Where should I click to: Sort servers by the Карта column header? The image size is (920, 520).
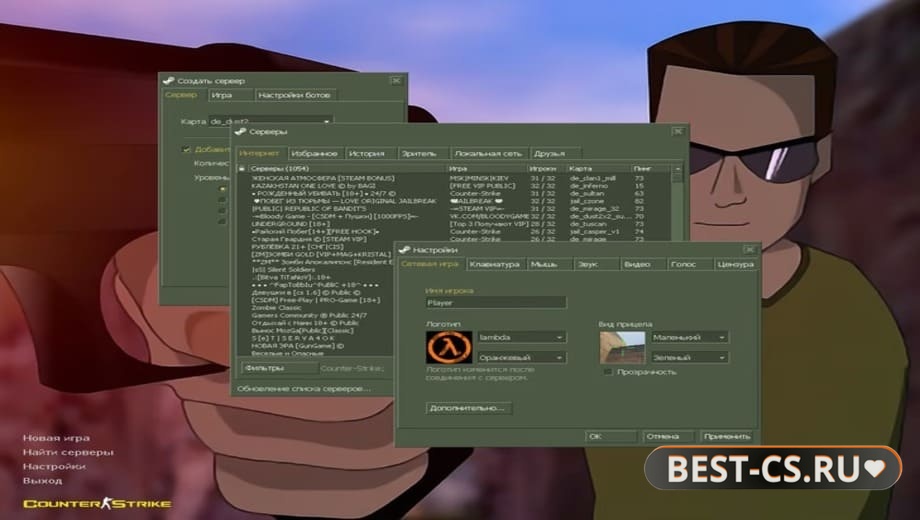click(598, 168)
